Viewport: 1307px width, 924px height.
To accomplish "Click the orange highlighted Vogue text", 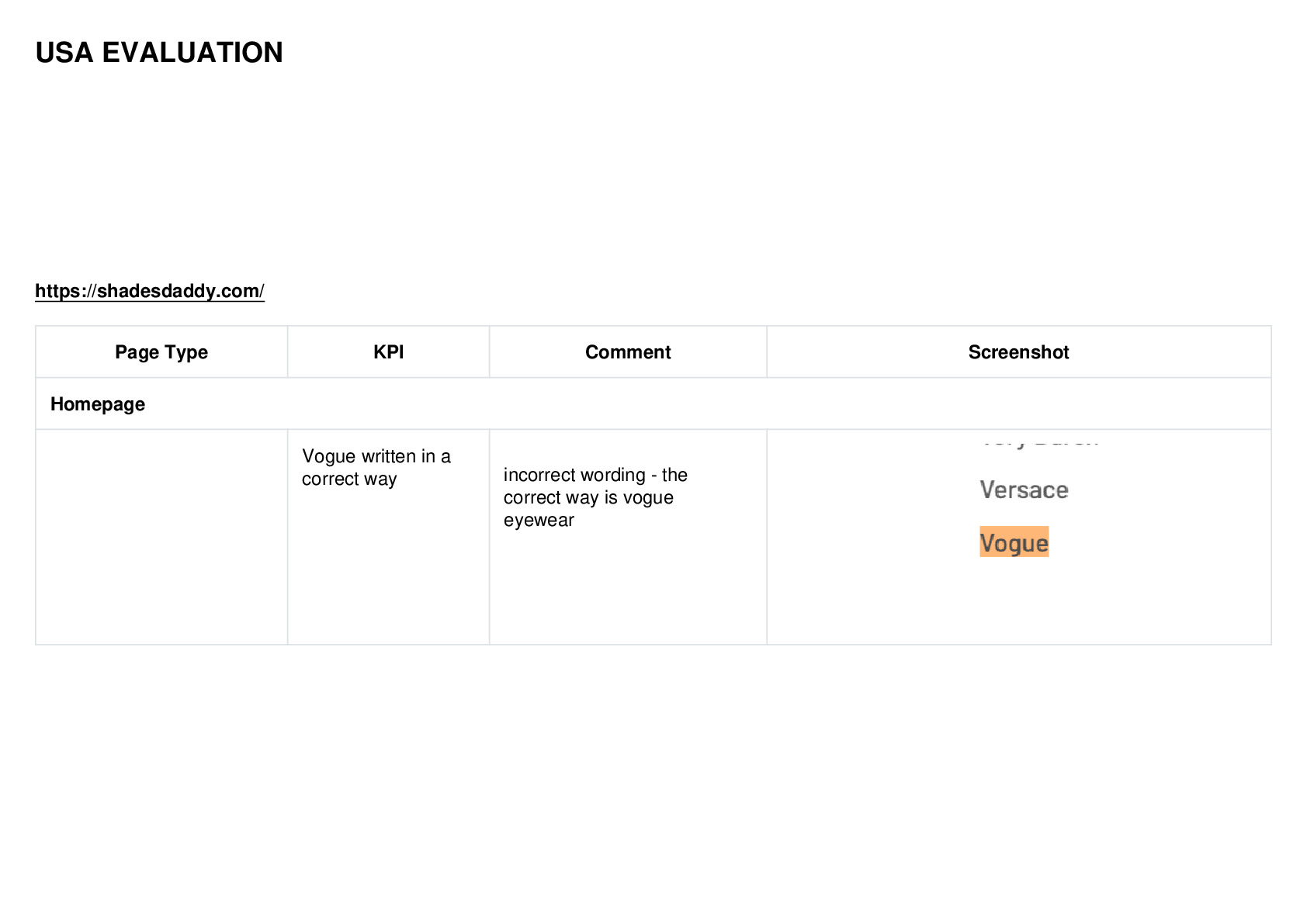I will [x=1014, y=542].
